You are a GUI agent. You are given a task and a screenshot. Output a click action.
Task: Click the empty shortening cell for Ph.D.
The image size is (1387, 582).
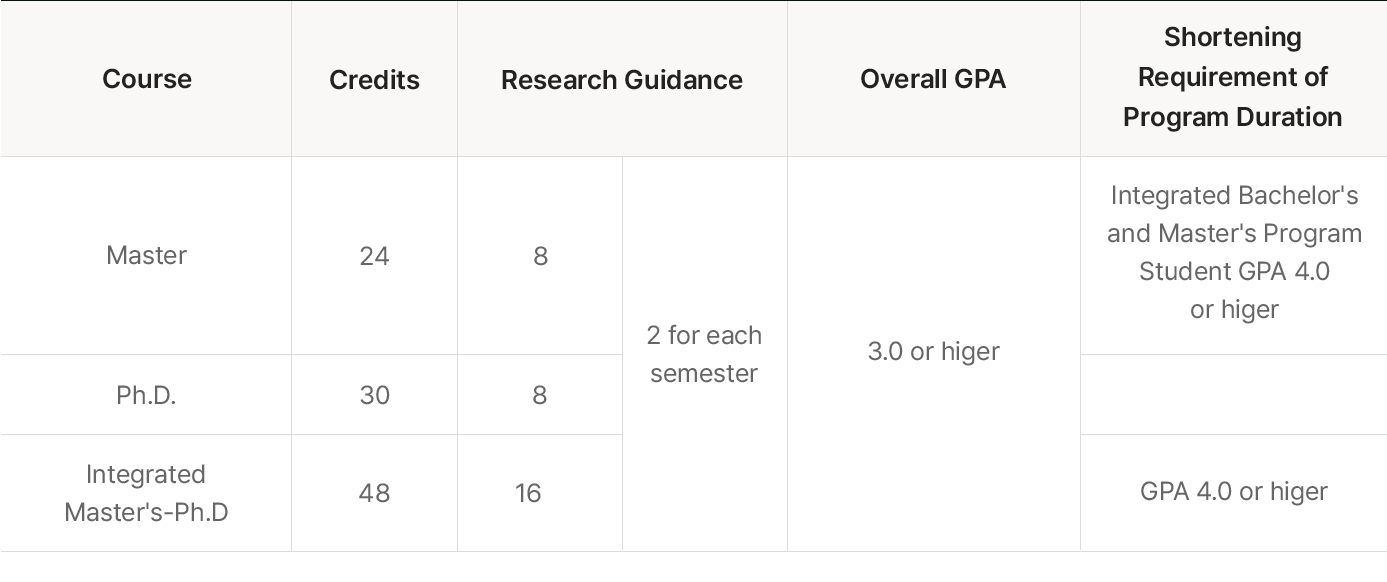coord(1233,395)
